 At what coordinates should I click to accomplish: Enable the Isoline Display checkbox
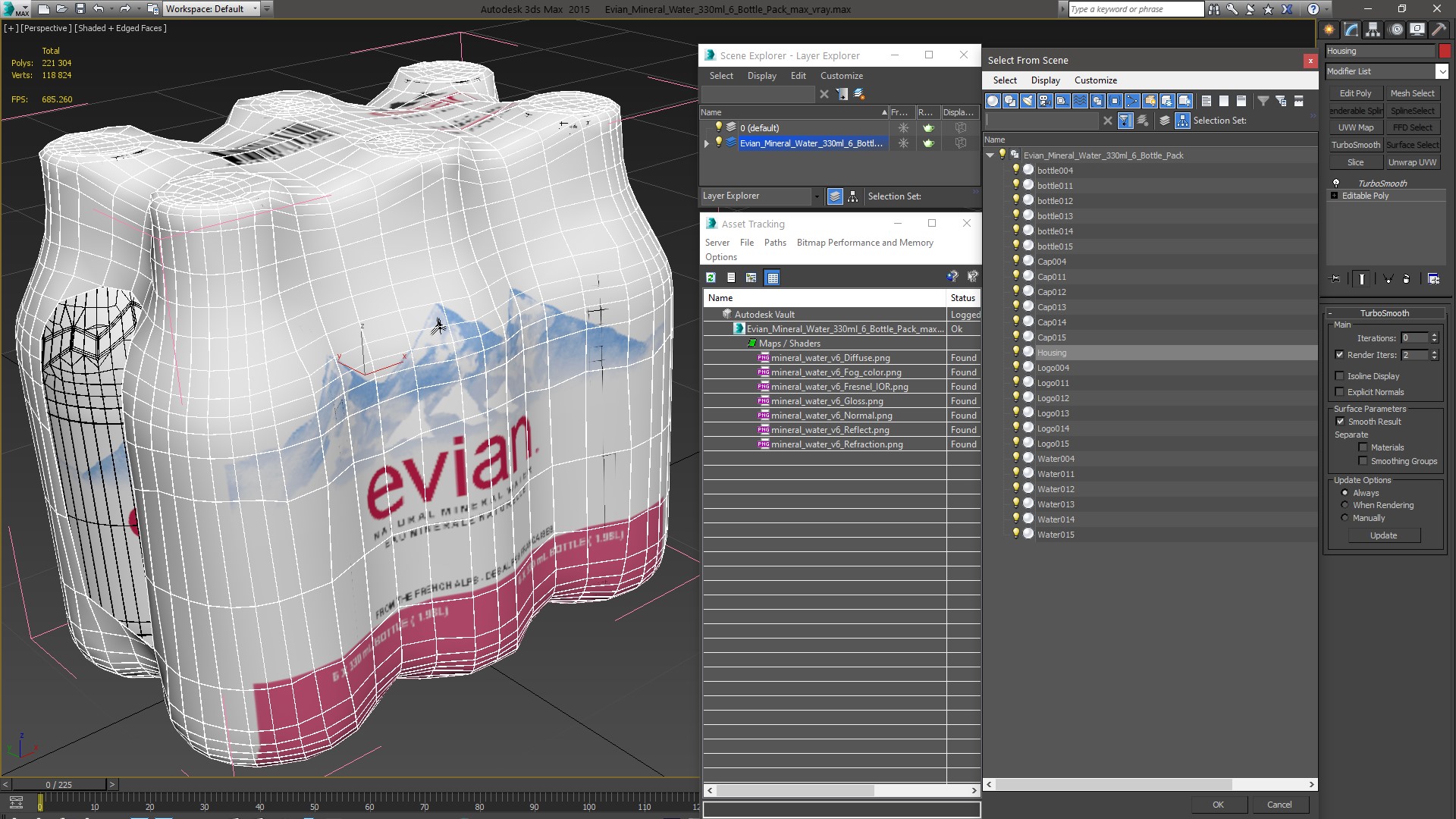click(1339, 376)
